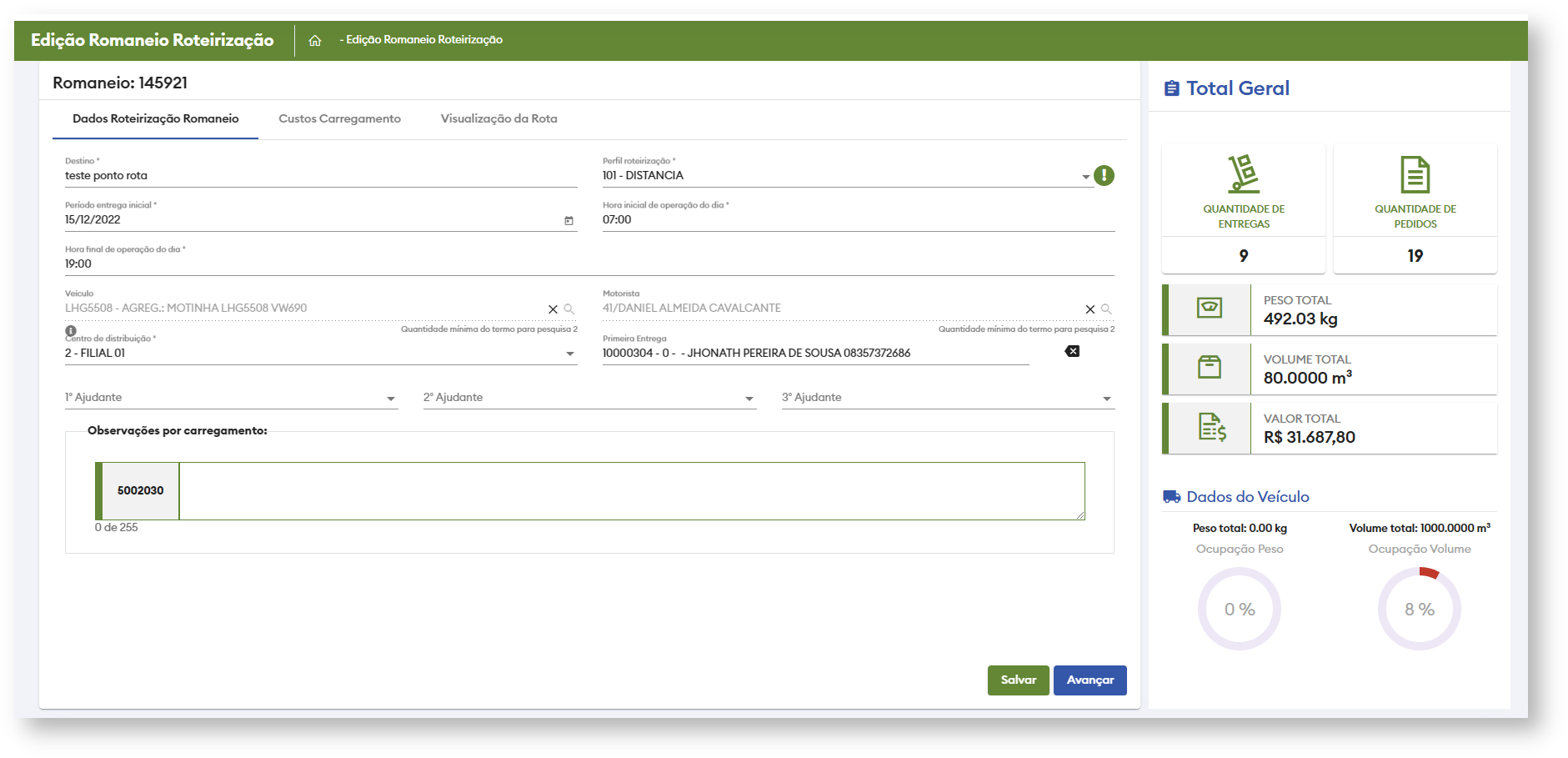Open the 1º Ajudante dropdown
1568x758 pixels.
391,399
